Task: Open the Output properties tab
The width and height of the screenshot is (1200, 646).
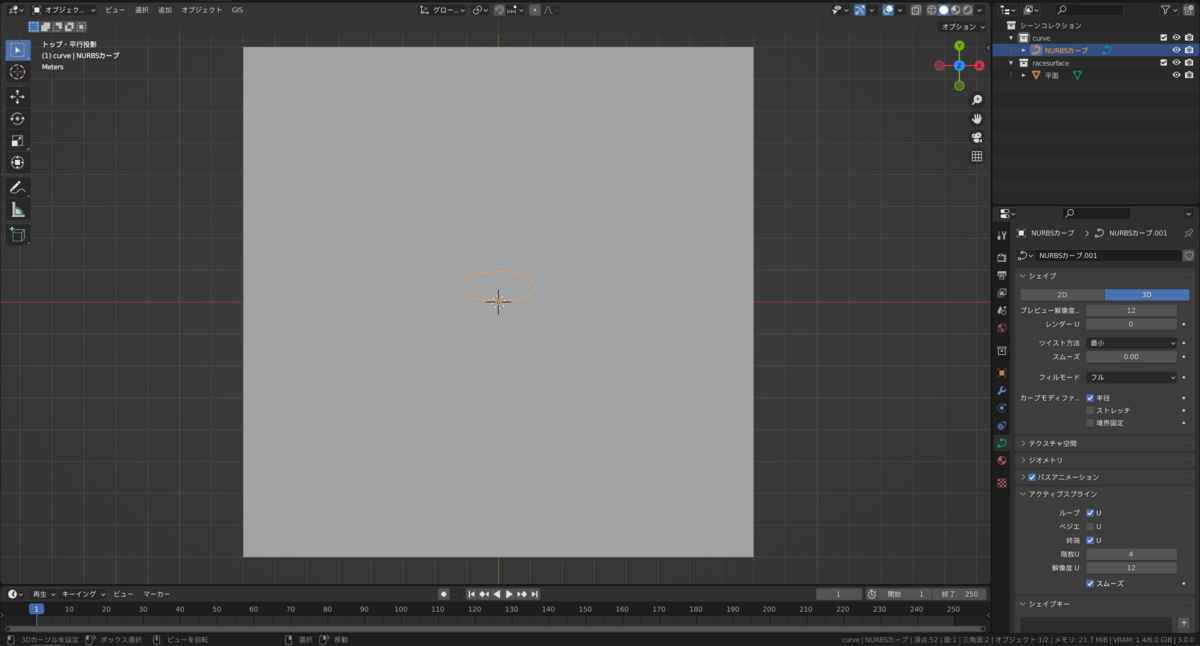Action: click(x=1002, y=275)
